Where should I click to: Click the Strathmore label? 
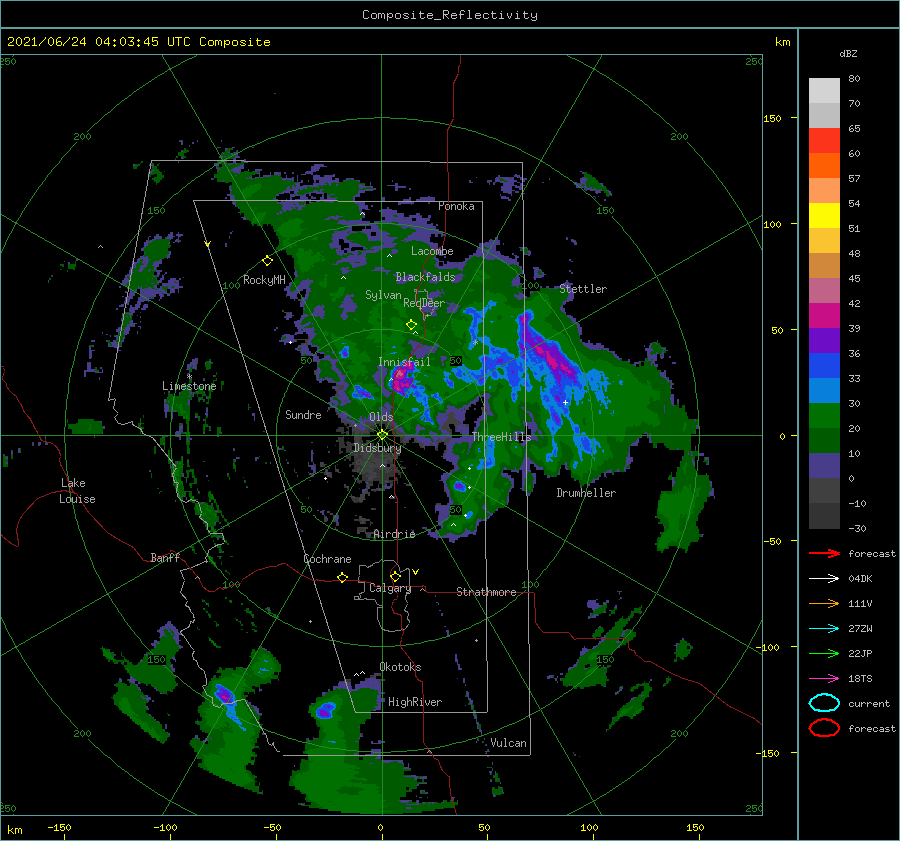coord(486,592)
